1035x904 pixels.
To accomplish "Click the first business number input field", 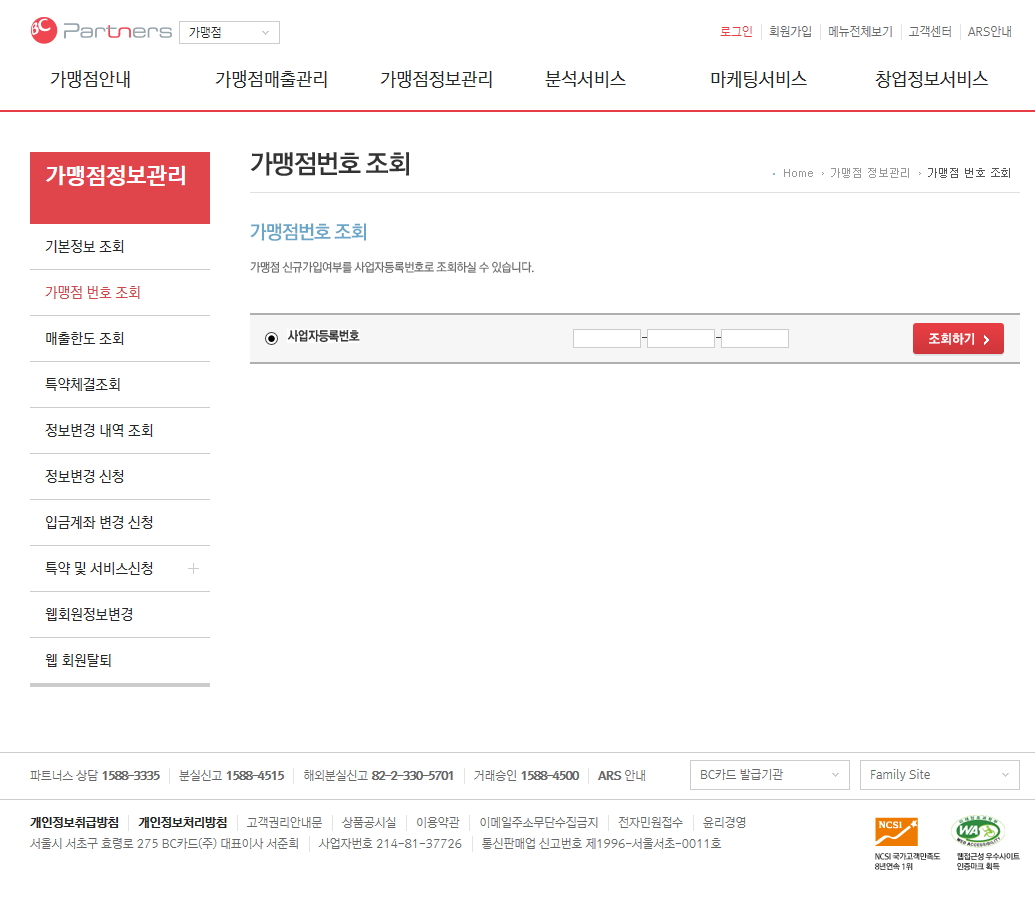I will (x=606, y=338).
